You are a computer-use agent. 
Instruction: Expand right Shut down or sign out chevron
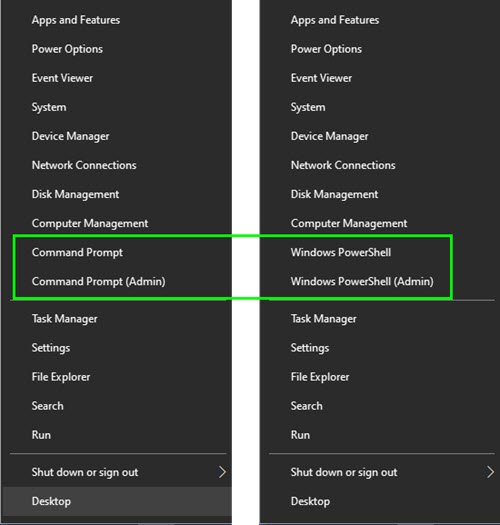490,472
